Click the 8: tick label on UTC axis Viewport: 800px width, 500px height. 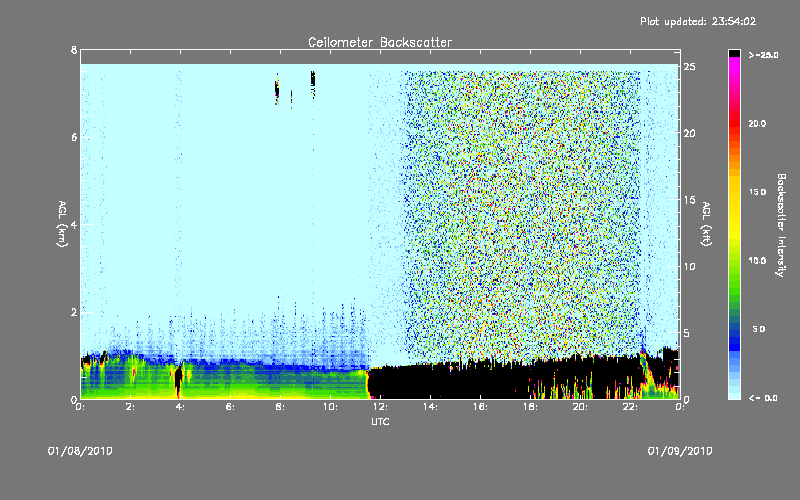pos(280,407)
